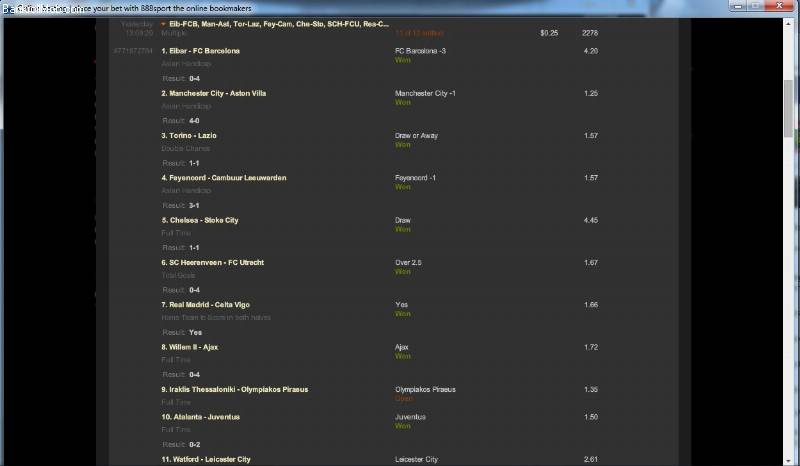Viewport: 800px width, 466px height.
Task: Select the Manchester City - Aston Villa match
Action: click(x=214, y=93)
